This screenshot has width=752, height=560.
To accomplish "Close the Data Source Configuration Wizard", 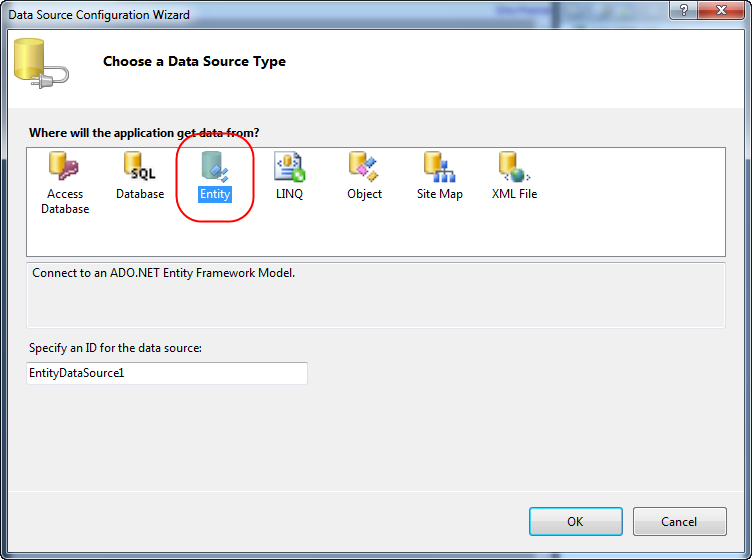I will tap(721, 10).
